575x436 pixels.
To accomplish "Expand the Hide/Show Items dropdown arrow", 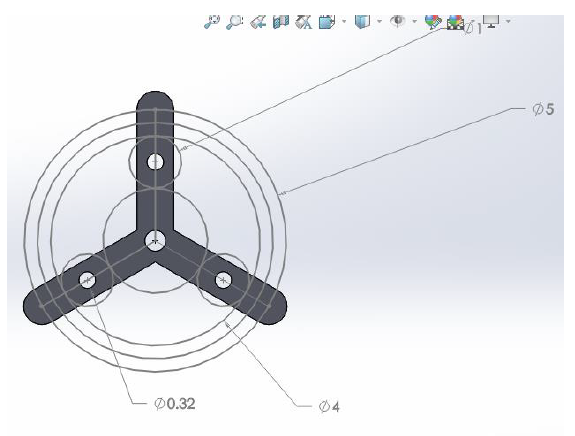I will coord(415,22).
